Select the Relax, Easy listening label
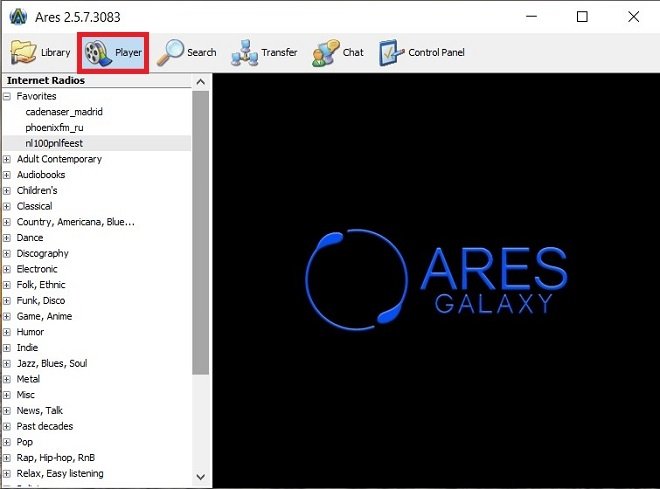This screenshot has width=660, height=489. pos(60,473)
